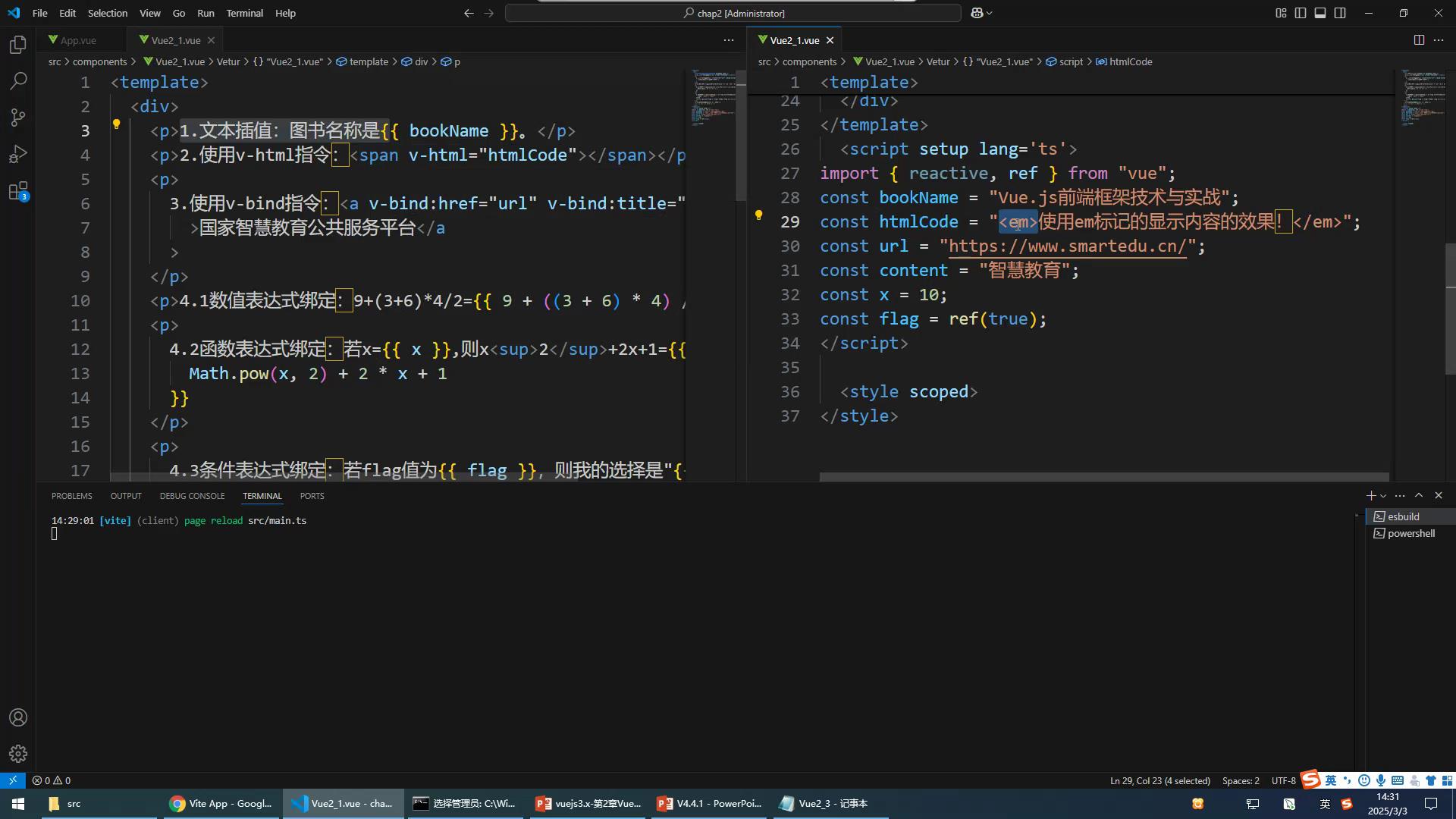
Task: Switch to the PROBLEMS panel tab
Action: pos(71,496)
